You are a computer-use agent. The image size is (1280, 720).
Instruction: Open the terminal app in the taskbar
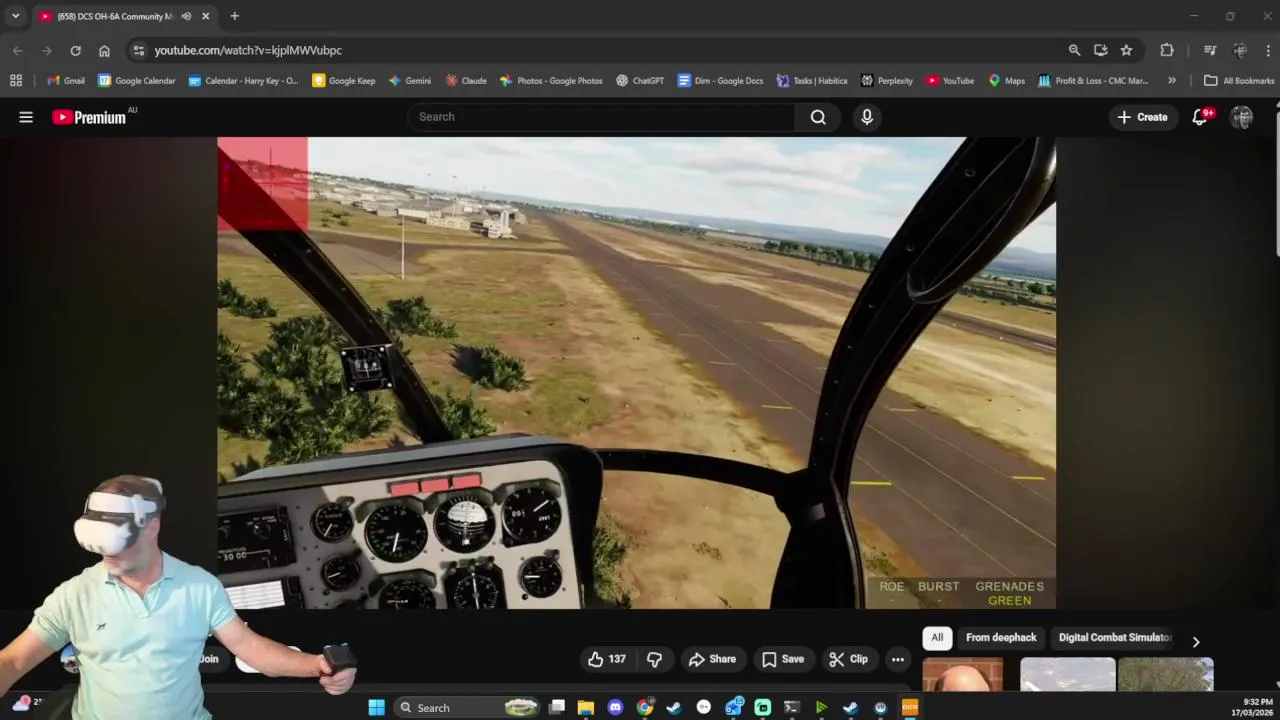792,707
